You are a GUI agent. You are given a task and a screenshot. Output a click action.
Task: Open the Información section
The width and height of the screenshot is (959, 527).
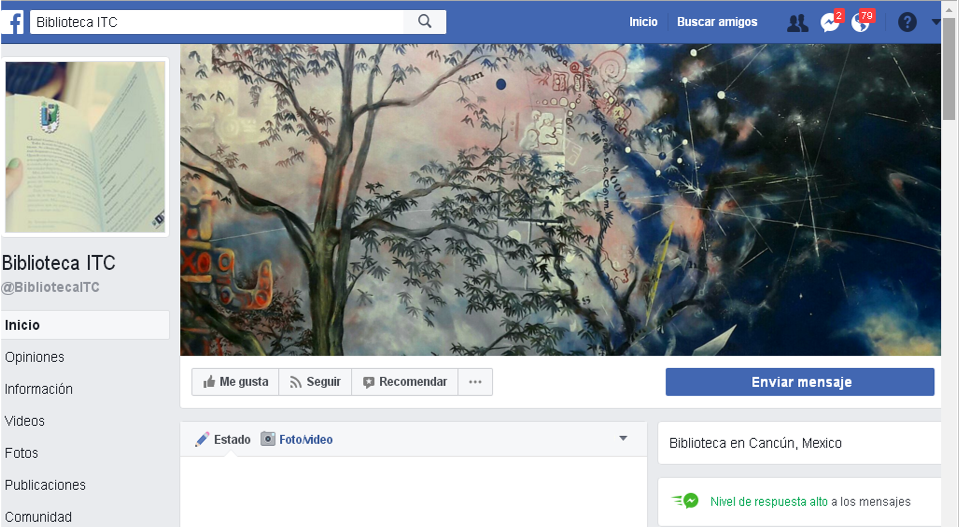(x=39, y=389)
